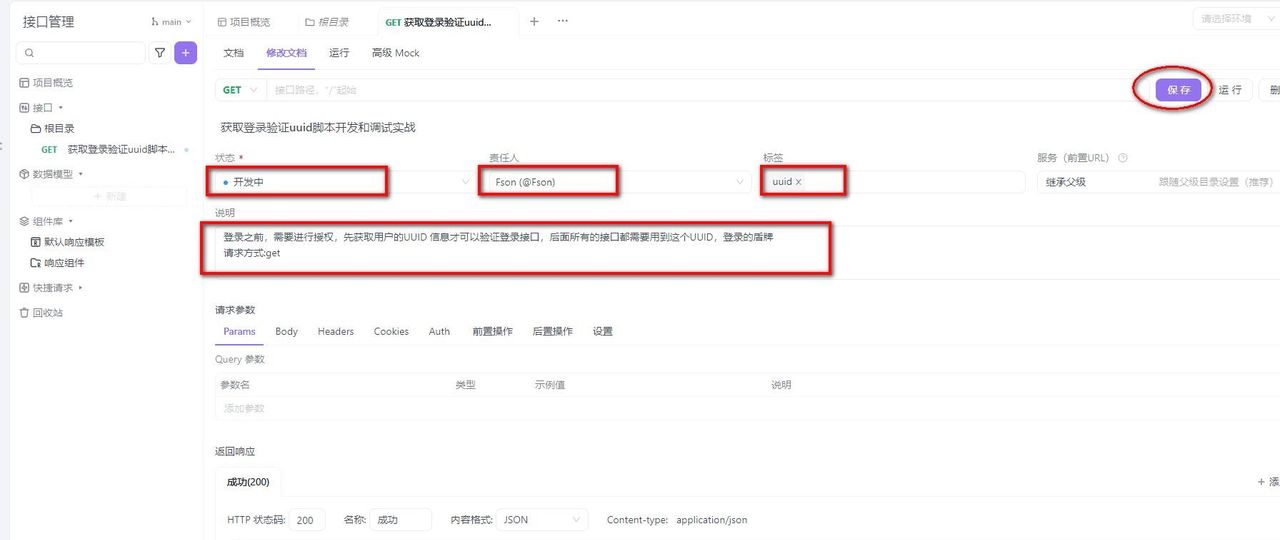Expand the 组件库 section

tap(46, 221)
